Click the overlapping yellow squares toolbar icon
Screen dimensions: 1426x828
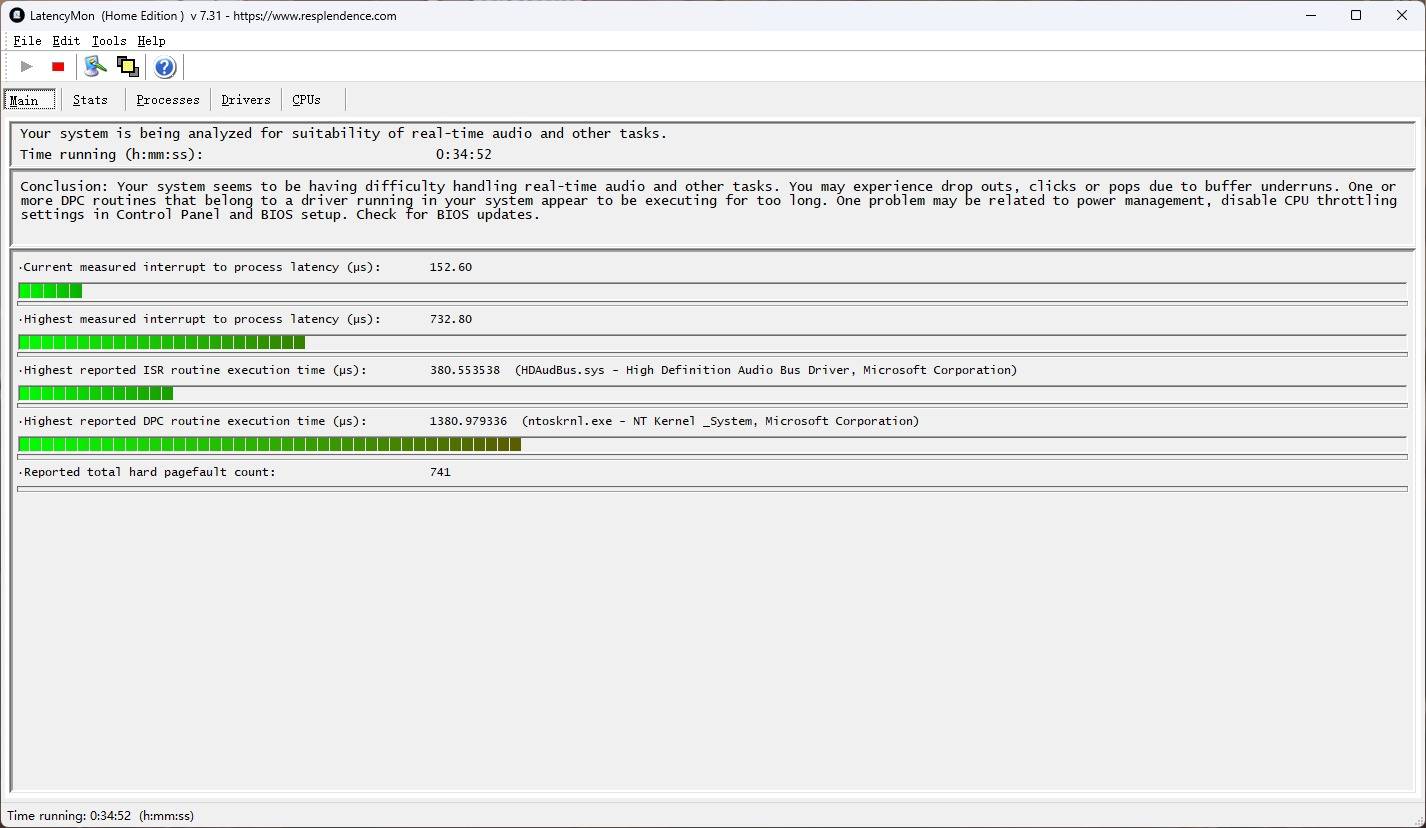click(x=127, y=67)
